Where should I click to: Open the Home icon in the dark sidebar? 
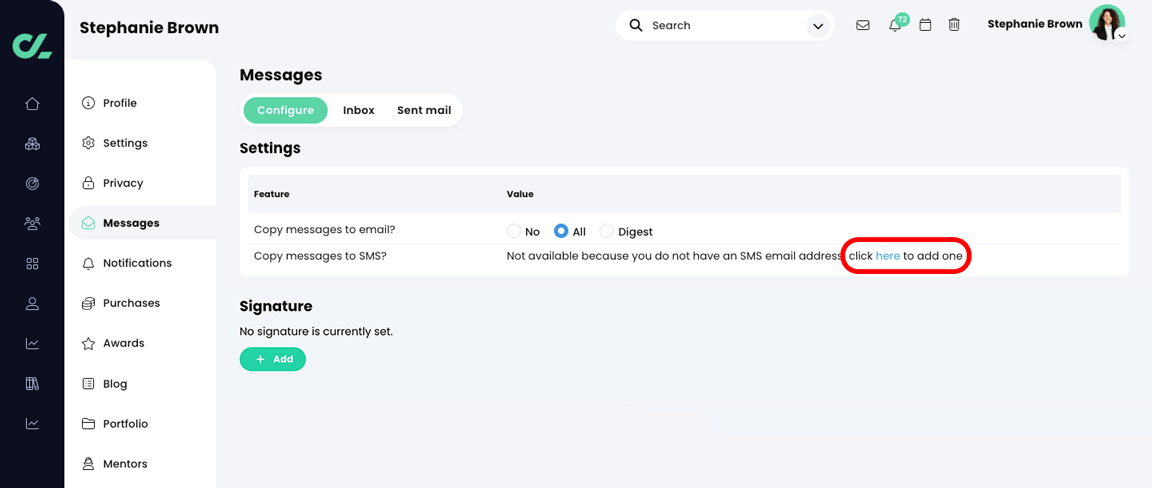pyautogui.click(x=32, y=104)
